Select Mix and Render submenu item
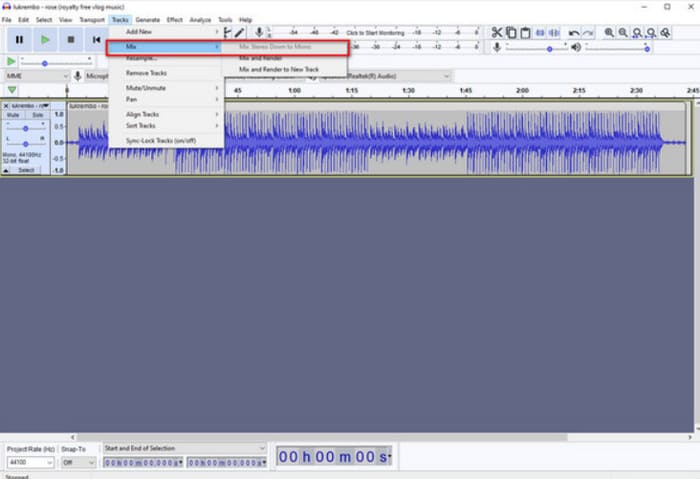The width and height of the screenshot is (700, 479). pos(285,58)
